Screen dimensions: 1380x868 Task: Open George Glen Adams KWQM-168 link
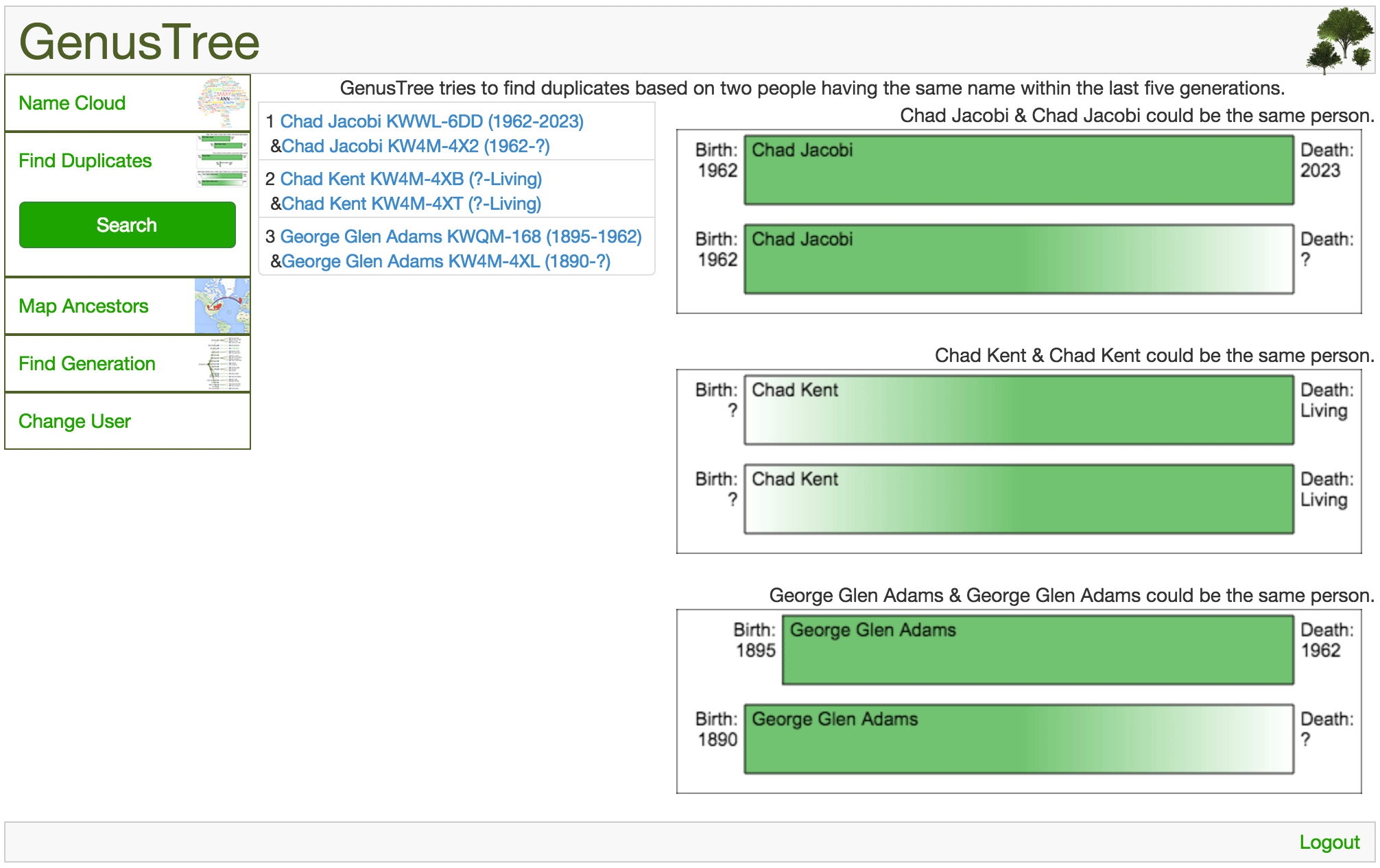[460, 237]
